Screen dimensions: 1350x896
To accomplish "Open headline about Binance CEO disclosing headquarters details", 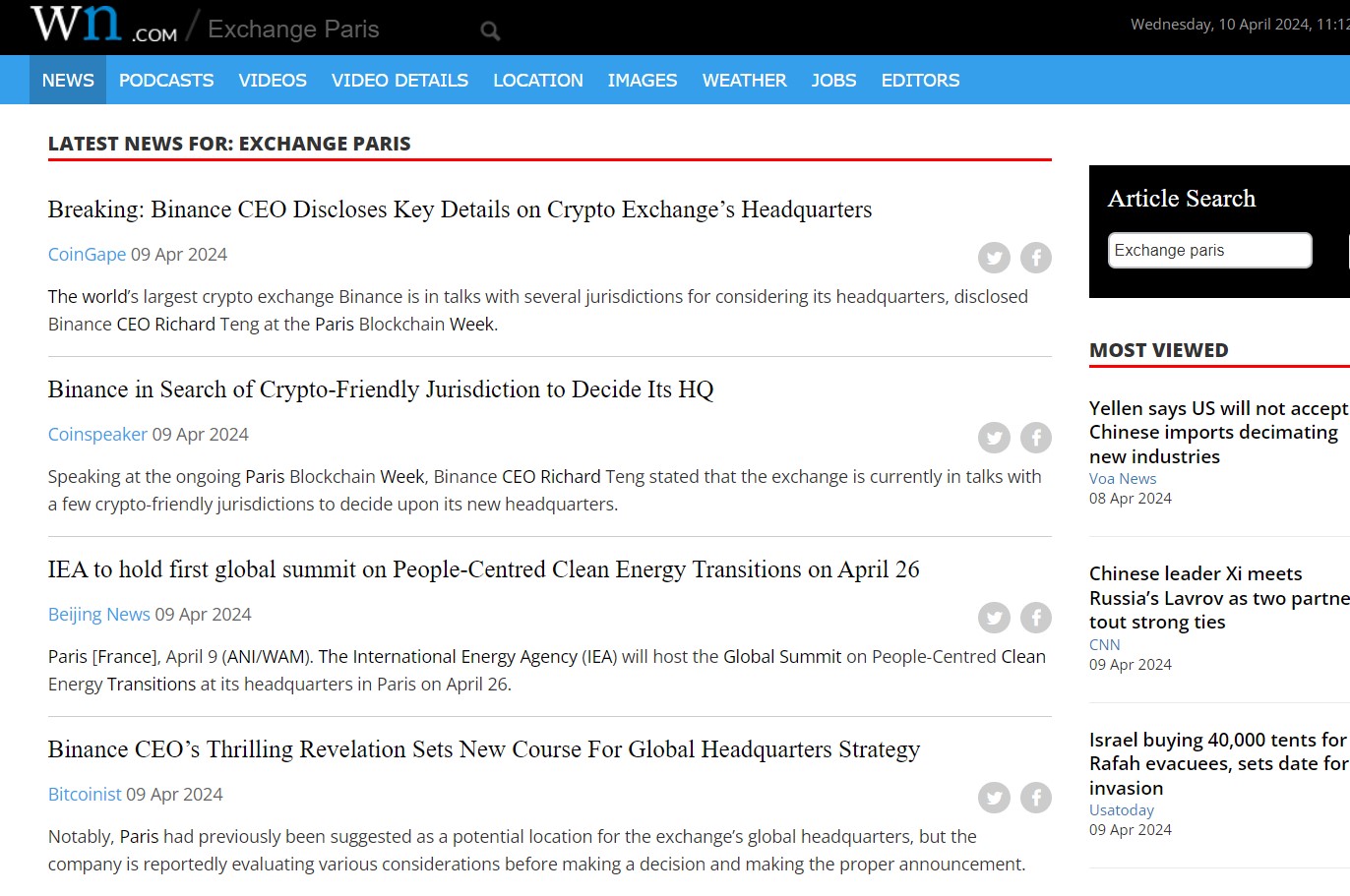I will coord(460,209).
